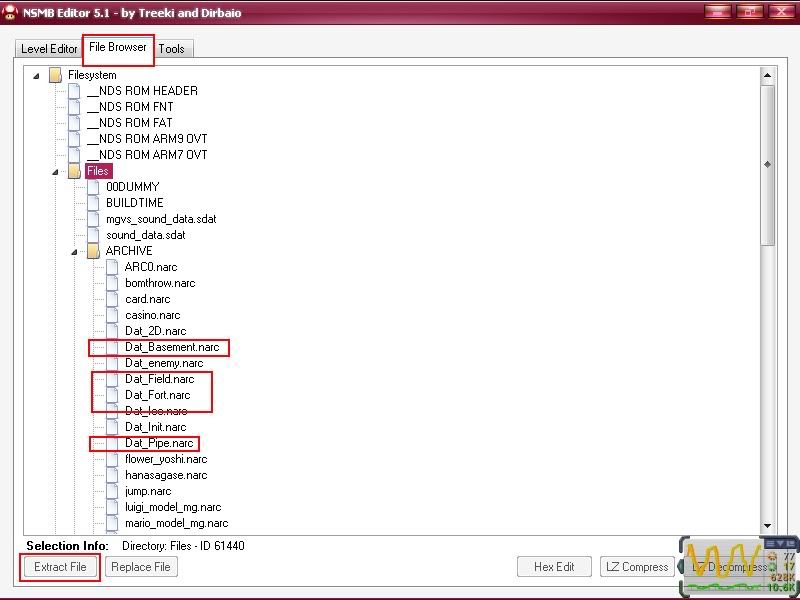Click the system monitor widget graph
Screen dimensions: 800x600
pyautogui.click(x=724, y=561)
